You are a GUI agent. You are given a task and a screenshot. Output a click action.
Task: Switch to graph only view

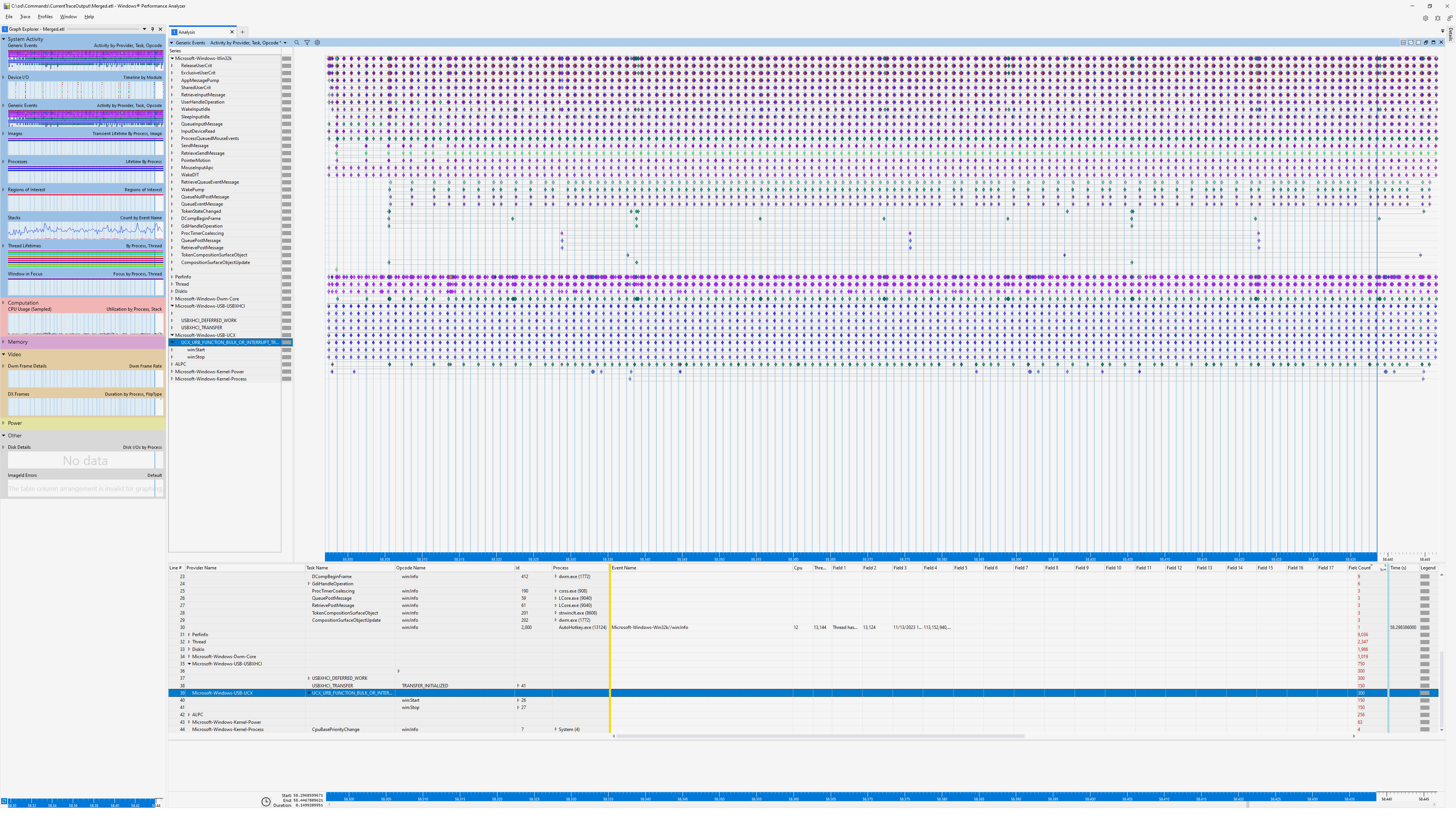point(1411,42)
